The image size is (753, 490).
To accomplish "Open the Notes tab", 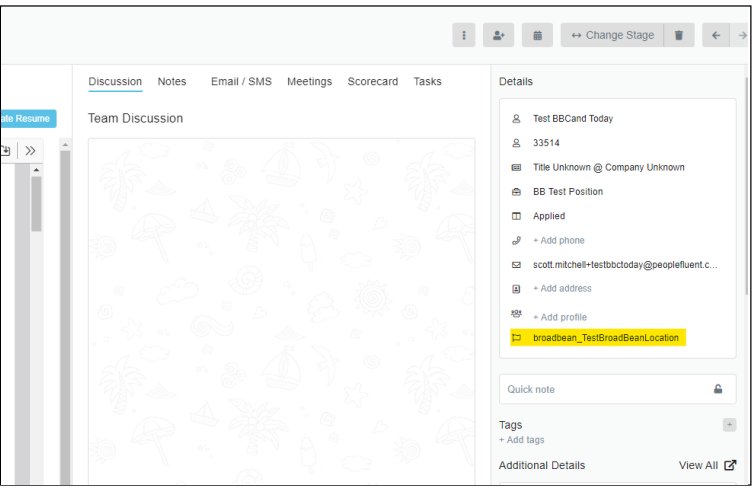I will coord(172,82).
